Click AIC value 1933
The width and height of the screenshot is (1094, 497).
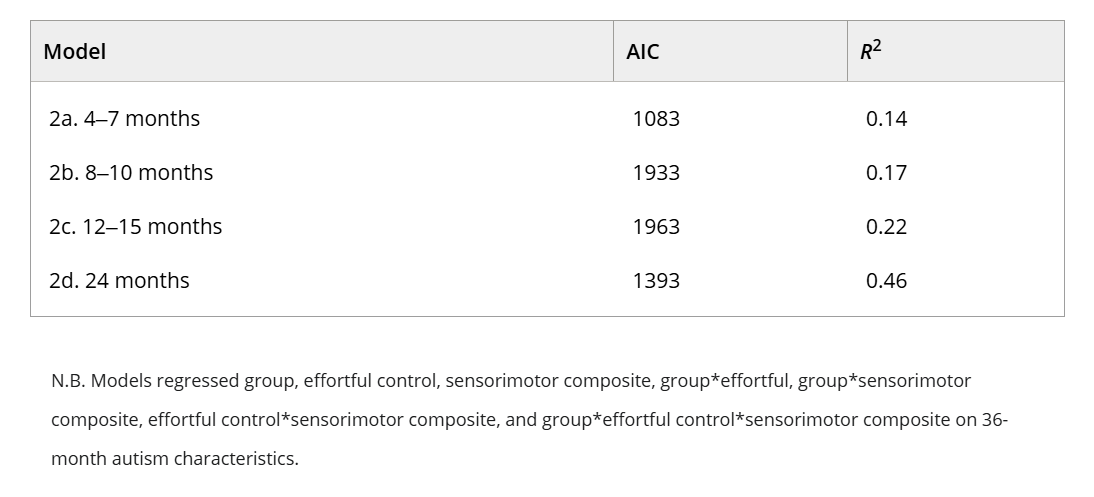pyautogui.click(x=656, y=172)
